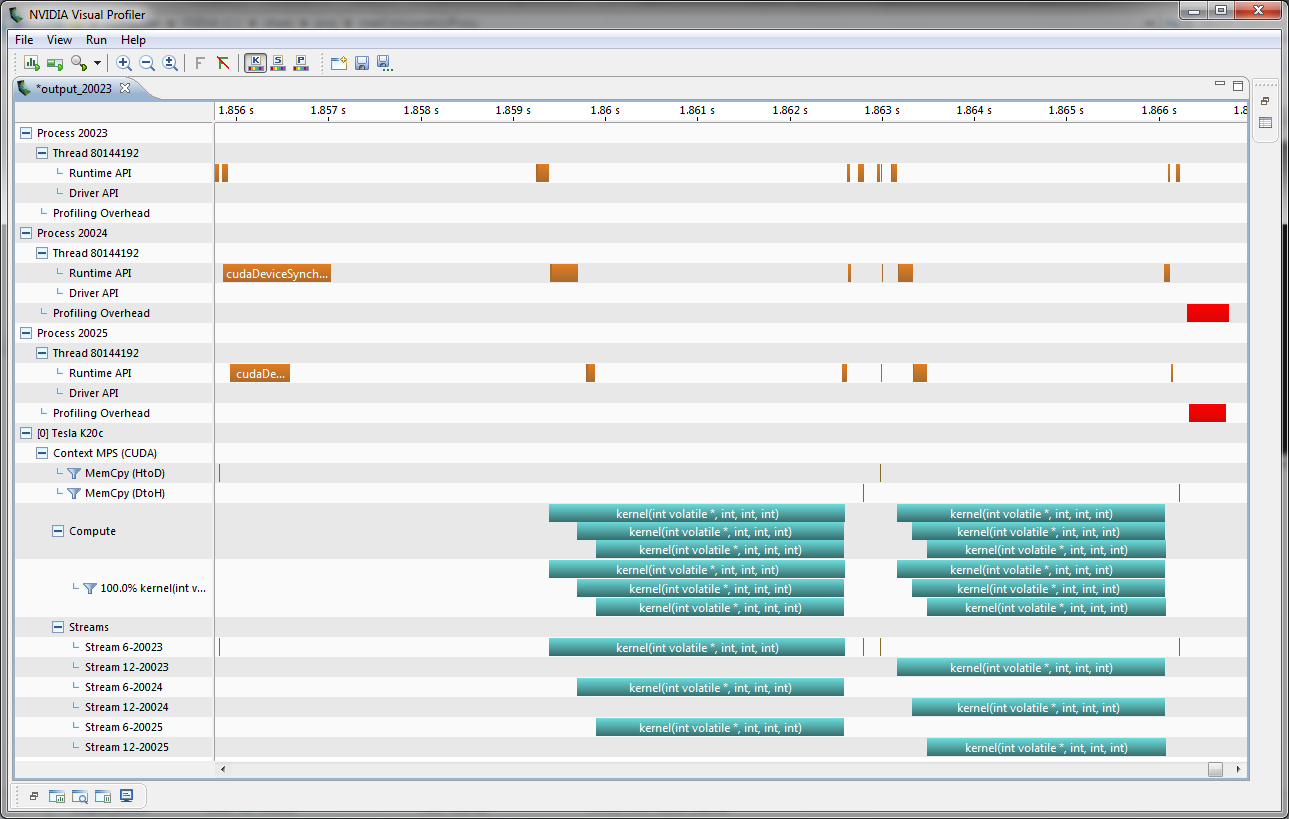
Task: Click the Save floppy disk toolbar icon
Action: 362,63
